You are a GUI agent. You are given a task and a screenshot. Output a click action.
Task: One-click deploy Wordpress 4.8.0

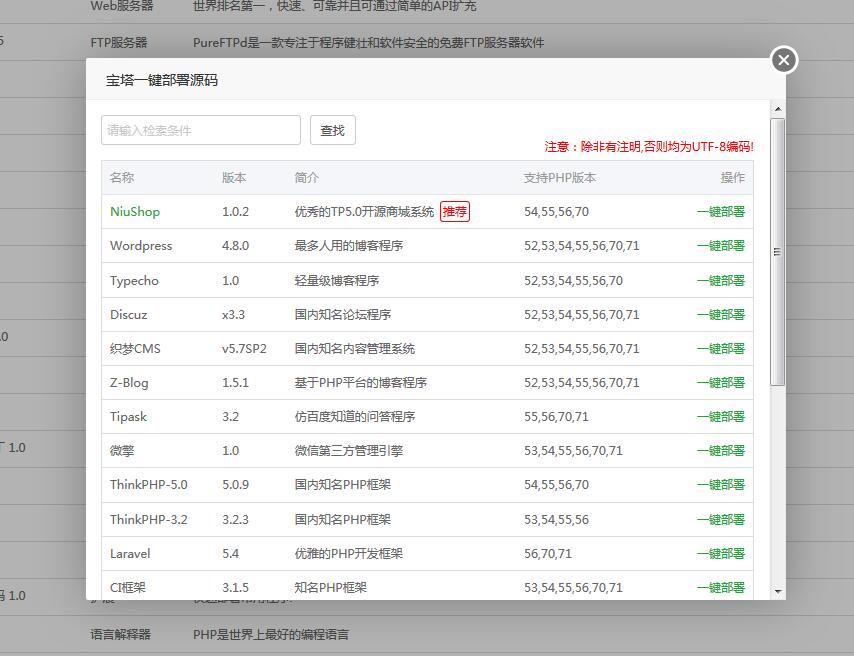click(x=722, y=246)
